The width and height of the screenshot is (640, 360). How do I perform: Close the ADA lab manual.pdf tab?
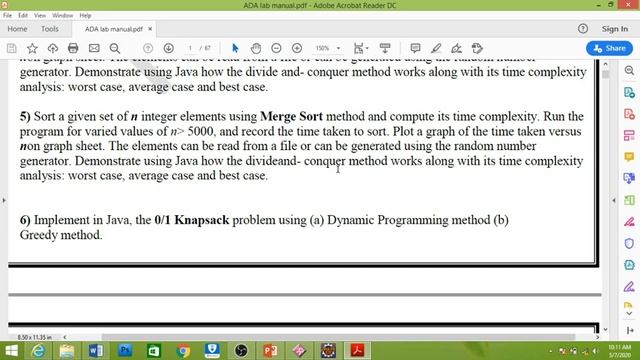150,29
